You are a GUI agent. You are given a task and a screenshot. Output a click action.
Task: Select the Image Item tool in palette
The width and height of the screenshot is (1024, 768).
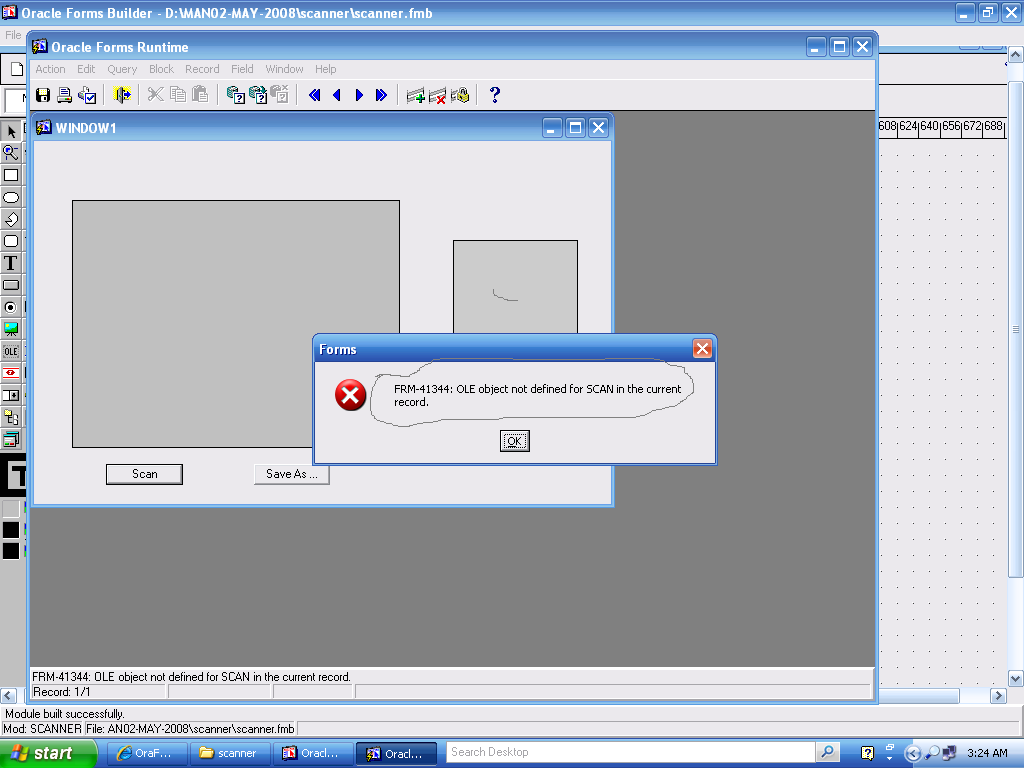point(11,329)
